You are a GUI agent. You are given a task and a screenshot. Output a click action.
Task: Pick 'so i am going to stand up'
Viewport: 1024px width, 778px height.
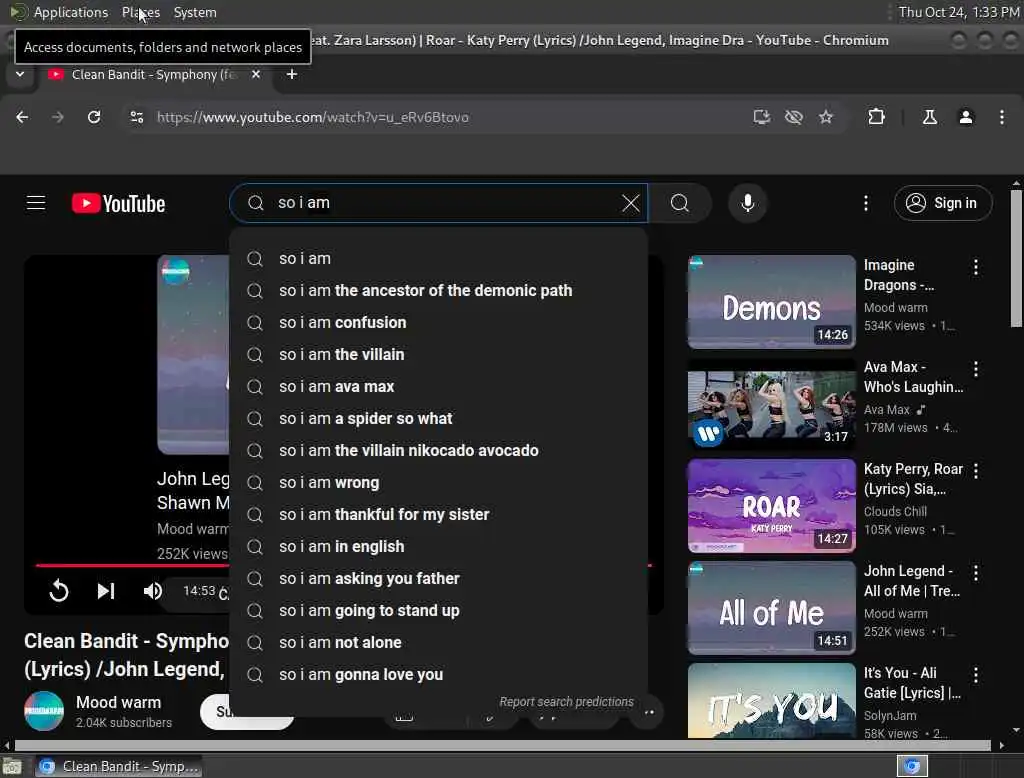click(x=438, y=611)
